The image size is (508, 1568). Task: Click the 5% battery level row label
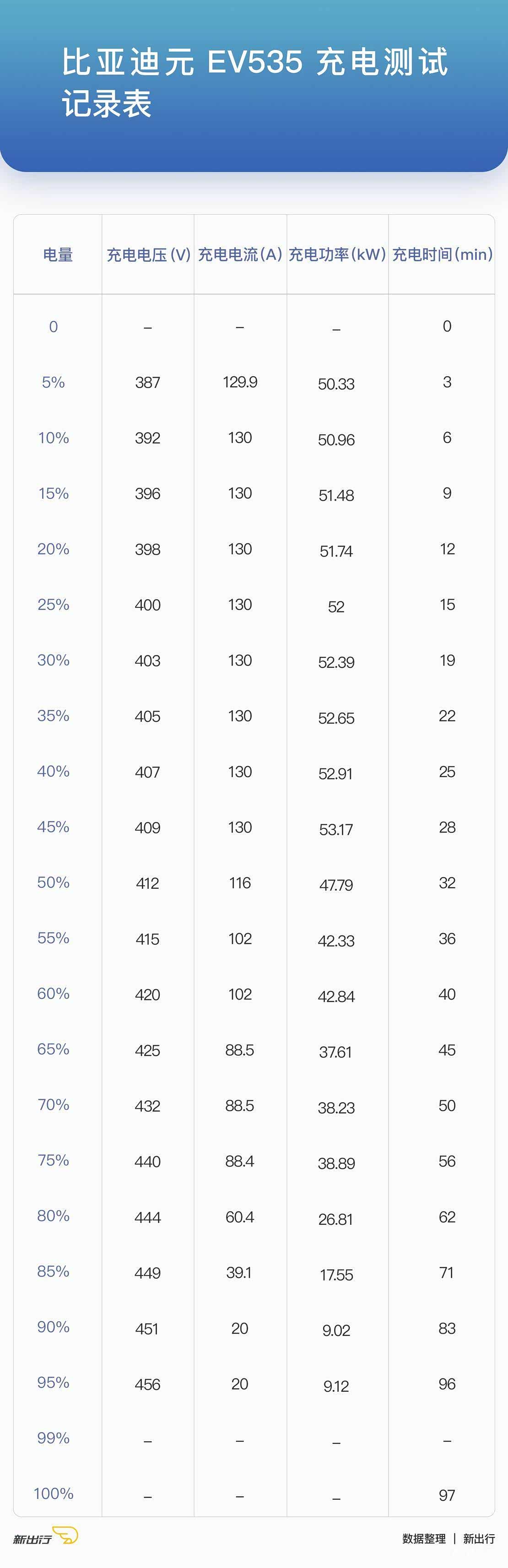pos(54,382)
